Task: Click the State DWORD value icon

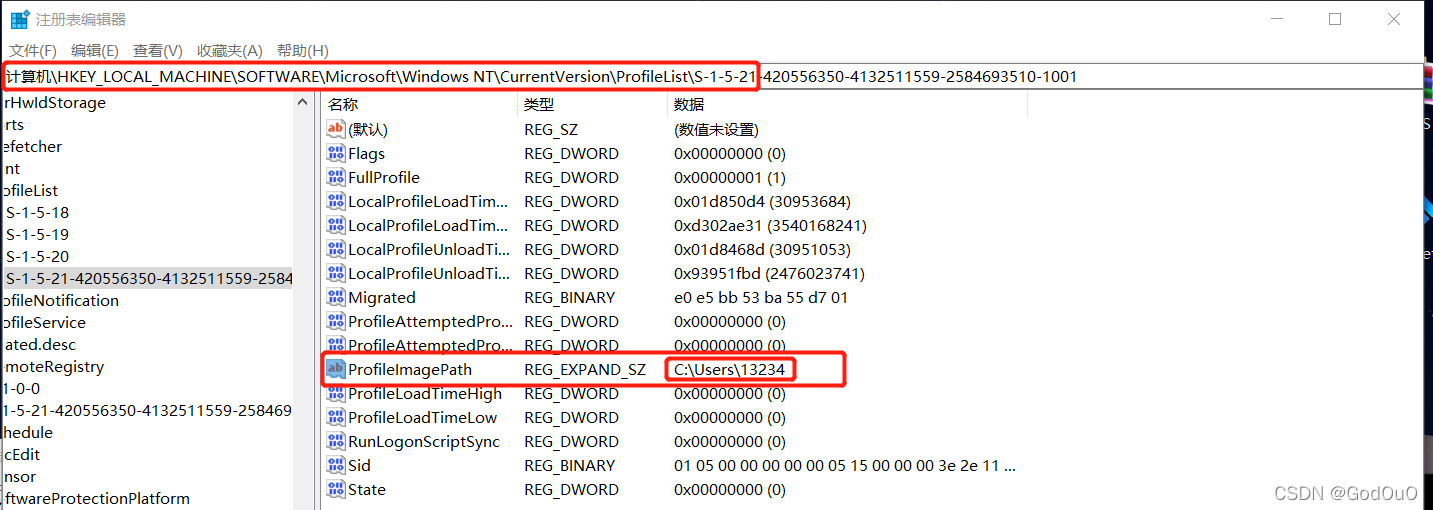Action: tap(336, 489)
